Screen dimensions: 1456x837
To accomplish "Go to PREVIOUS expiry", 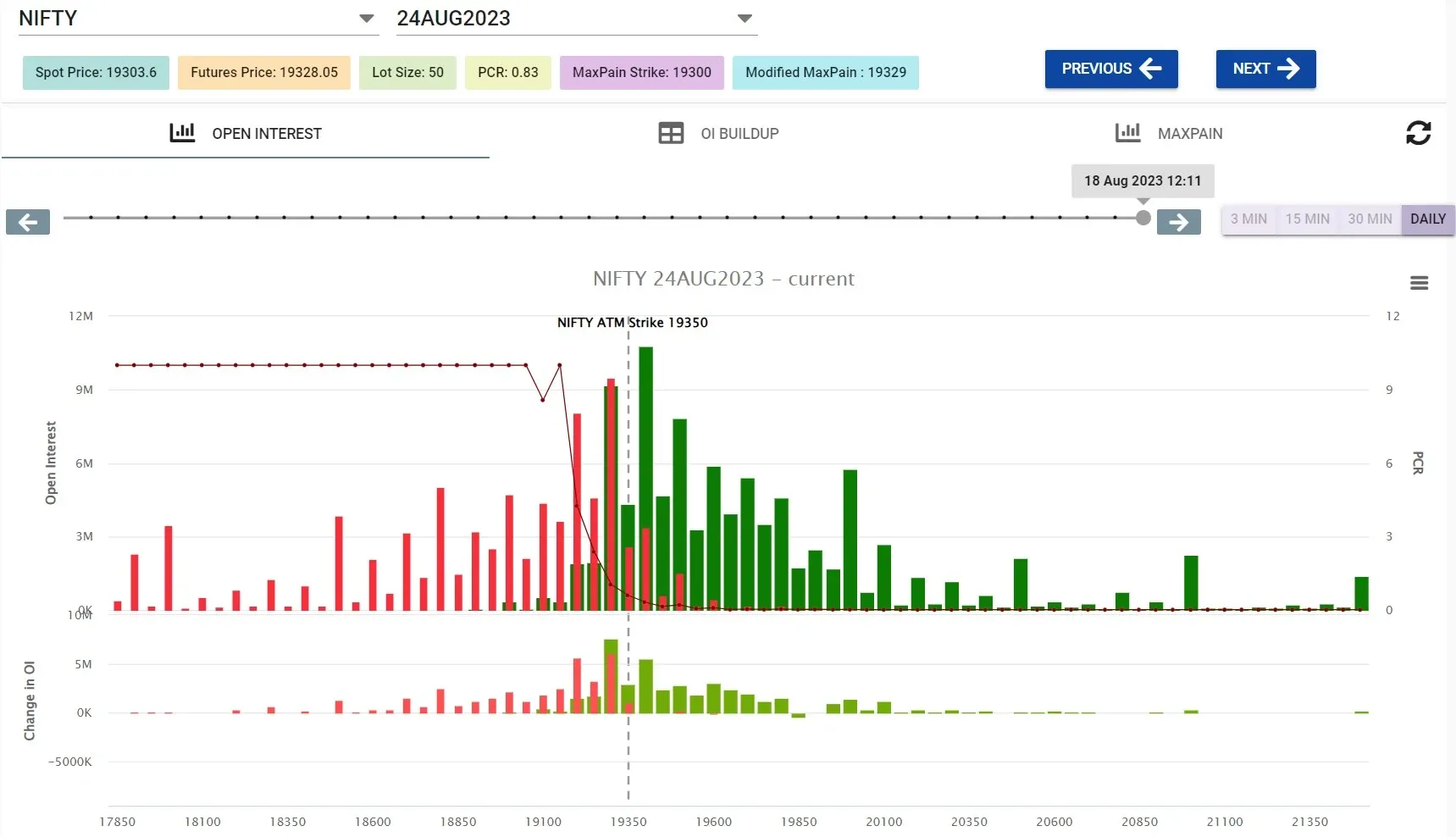I will pyautogui.click(x=1111, y=69).
